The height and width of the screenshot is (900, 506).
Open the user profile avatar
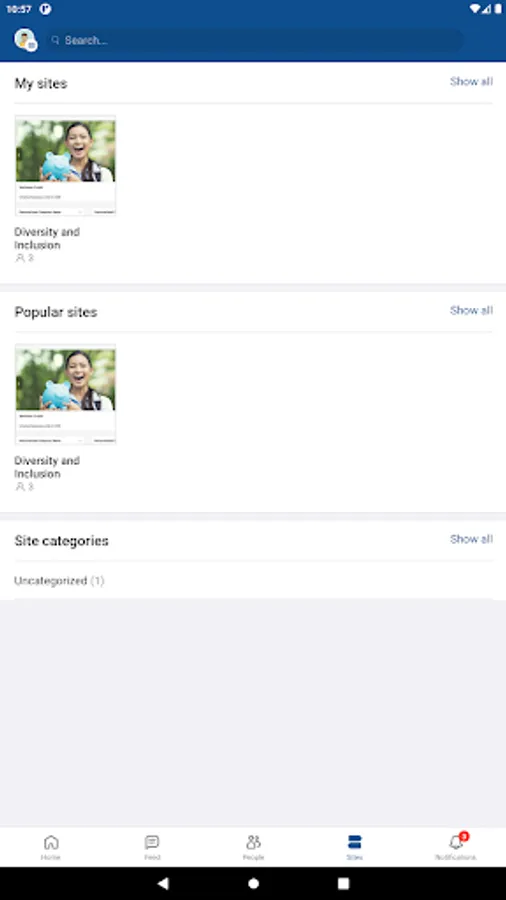(x=25, y=40)
